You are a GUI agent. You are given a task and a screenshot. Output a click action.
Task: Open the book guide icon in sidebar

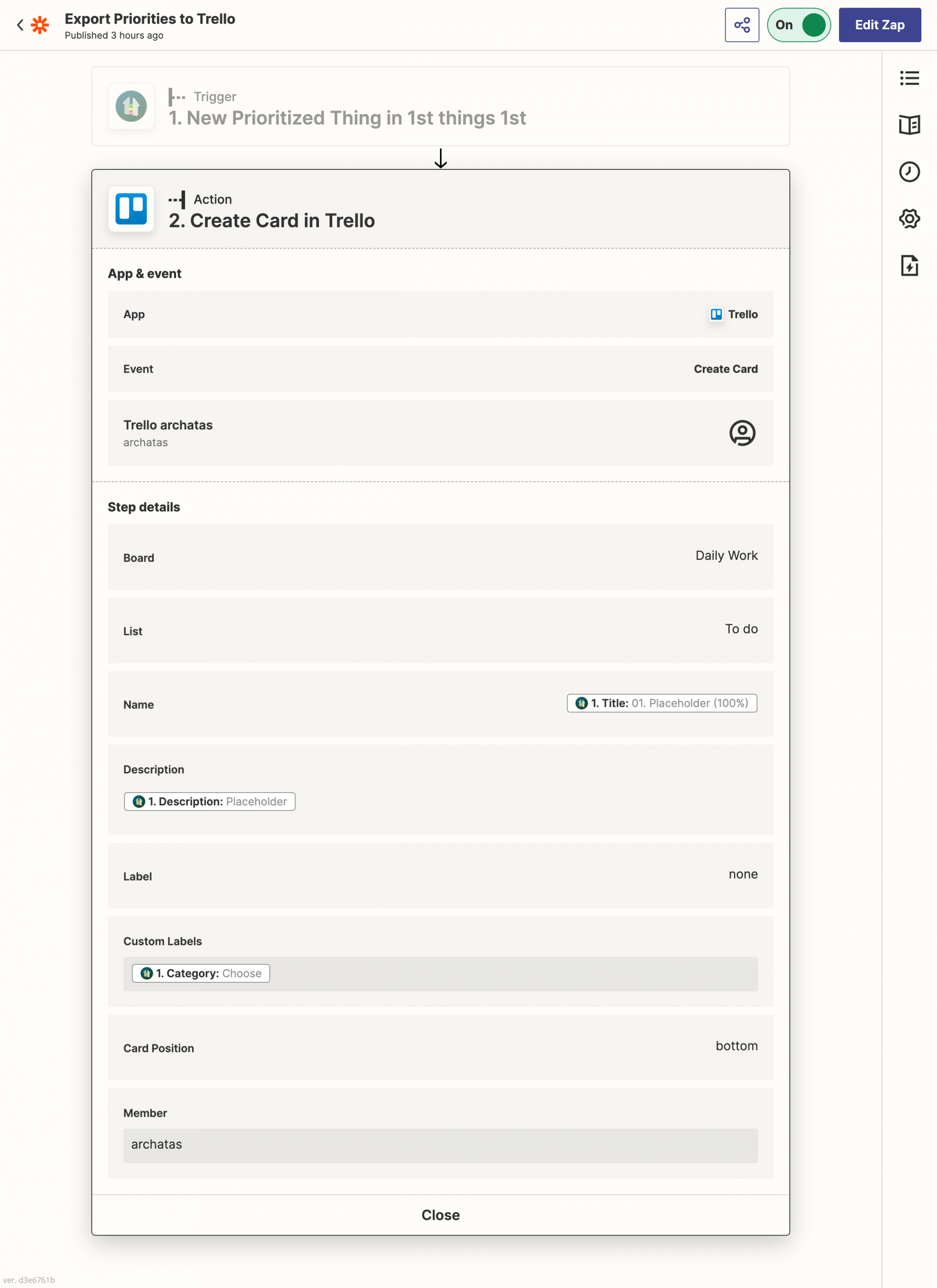click(x=909, y=125)
